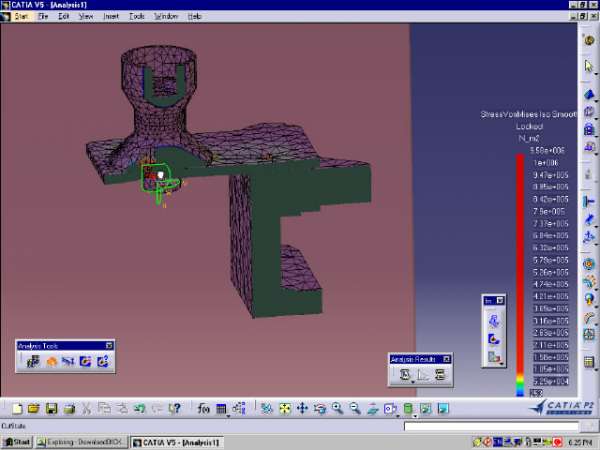Click the Zoom In magnifier icon
Viewport: 600px width, 450px height.
(x=338, y=409)
